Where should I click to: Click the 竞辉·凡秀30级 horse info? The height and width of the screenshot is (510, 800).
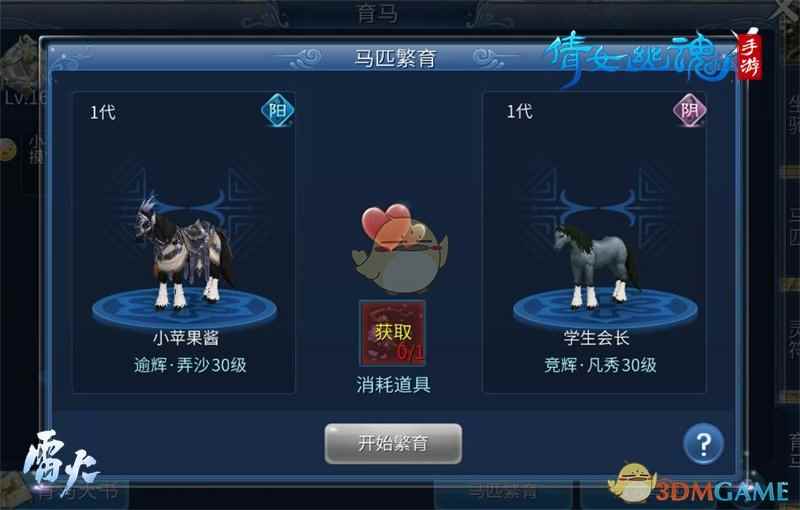pyautogui.click(x=600, y=365)
